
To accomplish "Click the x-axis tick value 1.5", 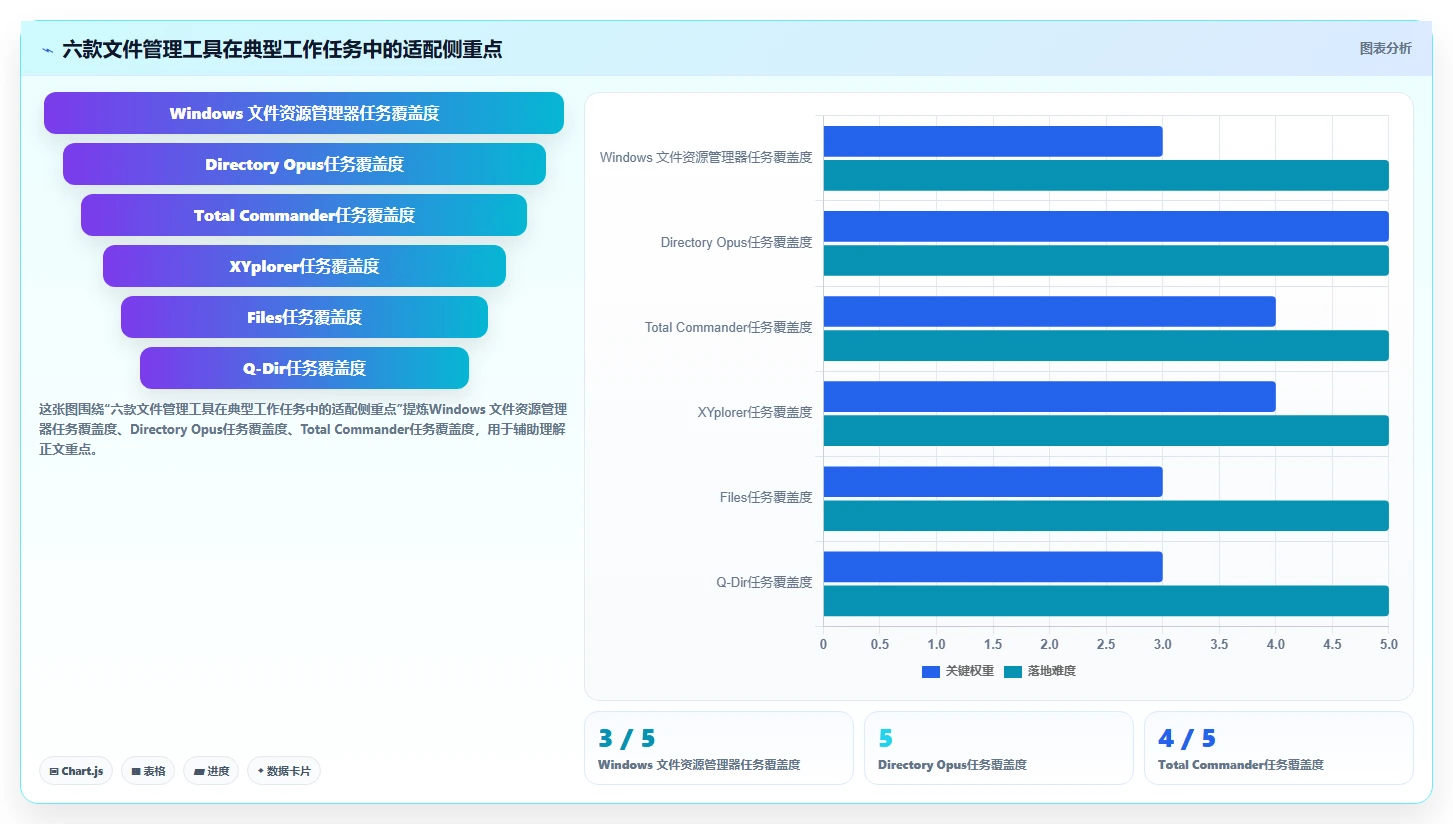I will coord(993,644).
